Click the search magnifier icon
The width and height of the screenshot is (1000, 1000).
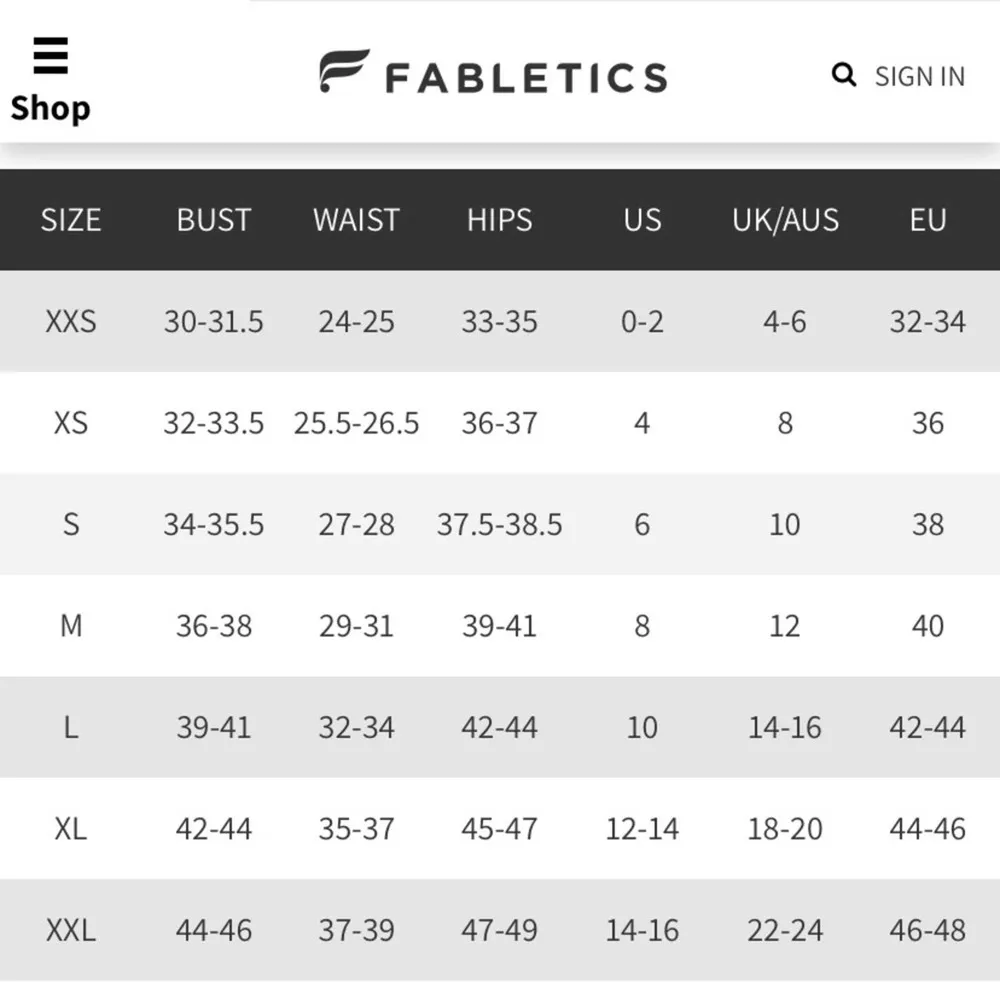[x=844, y=75]
